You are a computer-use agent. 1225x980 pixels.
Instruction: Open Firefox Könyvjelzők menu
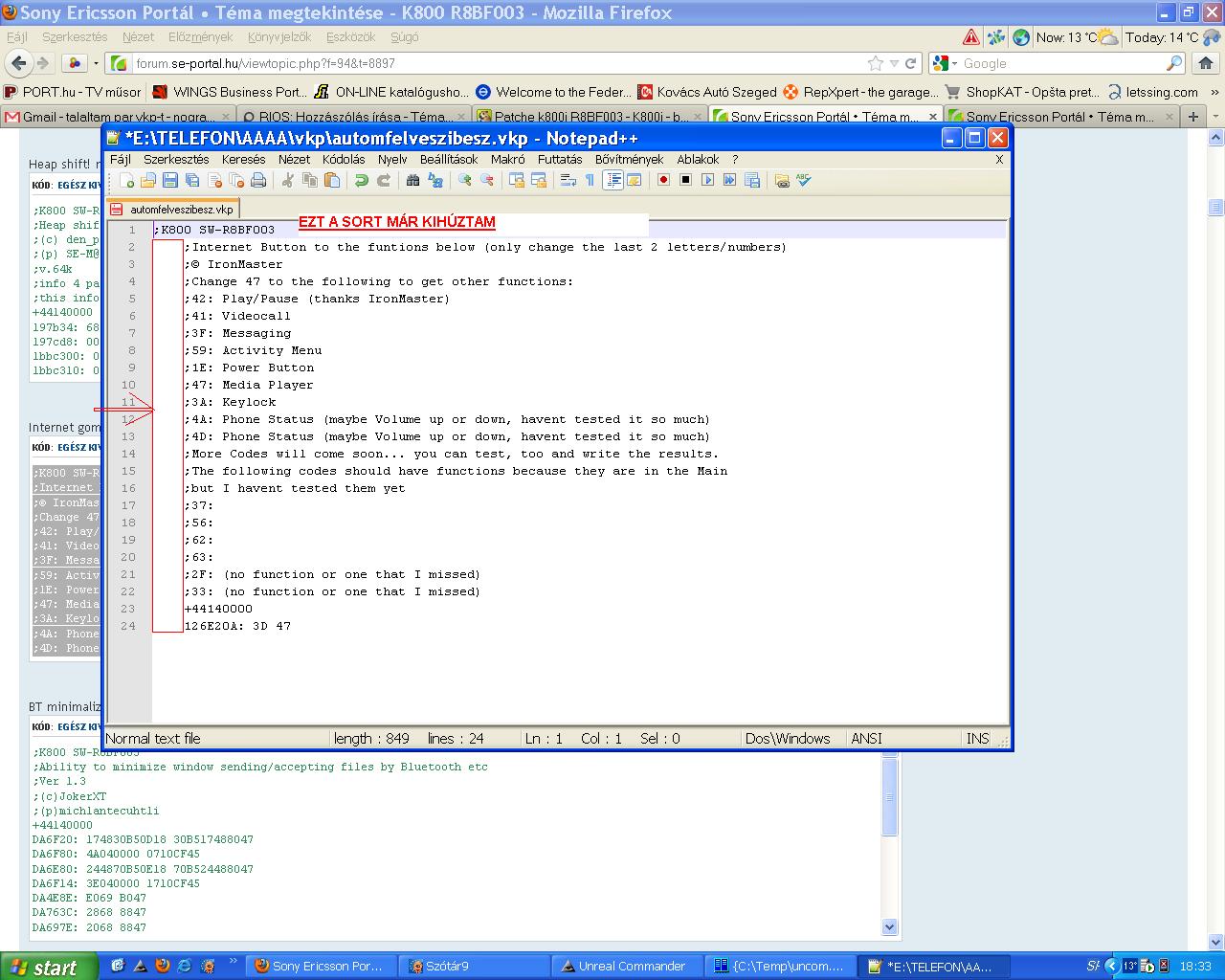pos(279,36)
